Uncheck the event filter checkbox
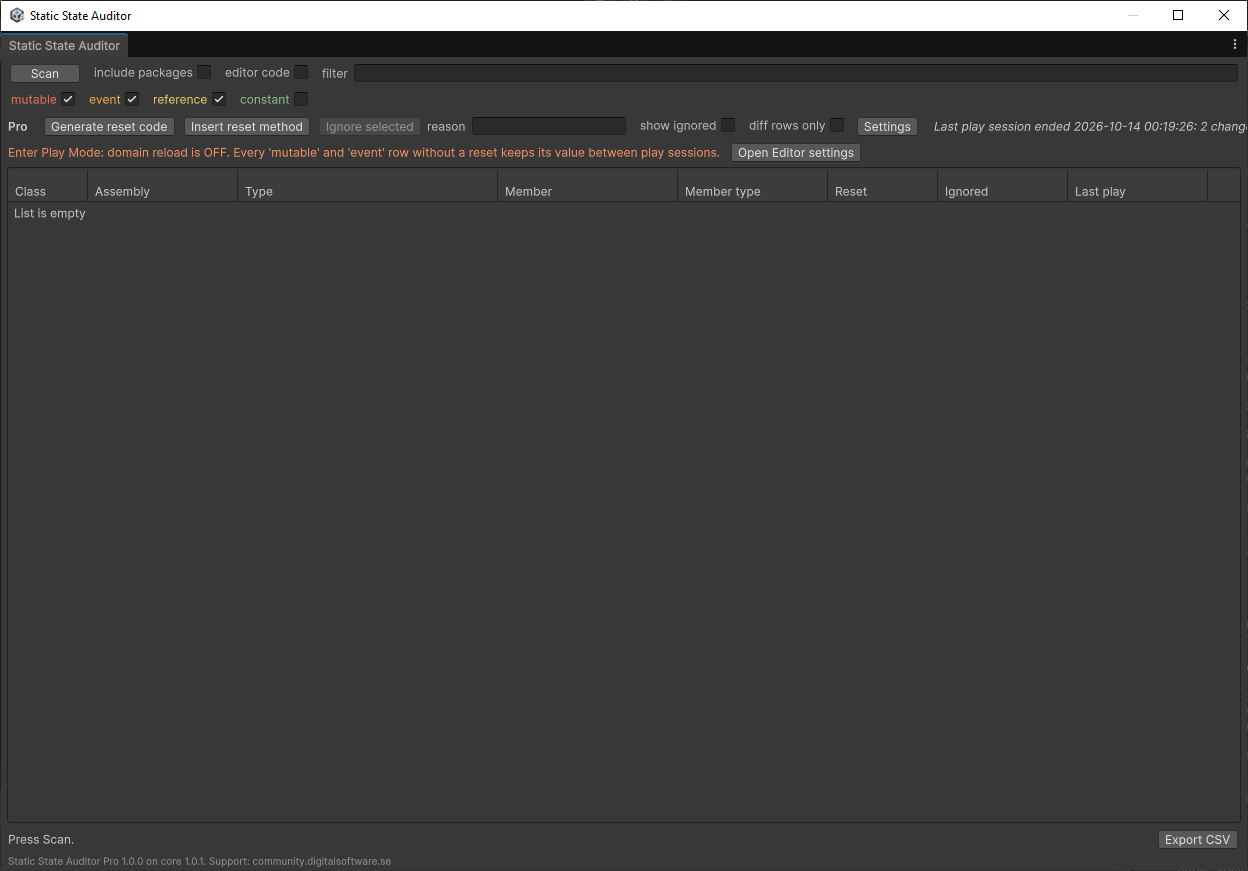The height and width of the screenshot is (871, 1248). pyautogui.click(x=132, y=99)
